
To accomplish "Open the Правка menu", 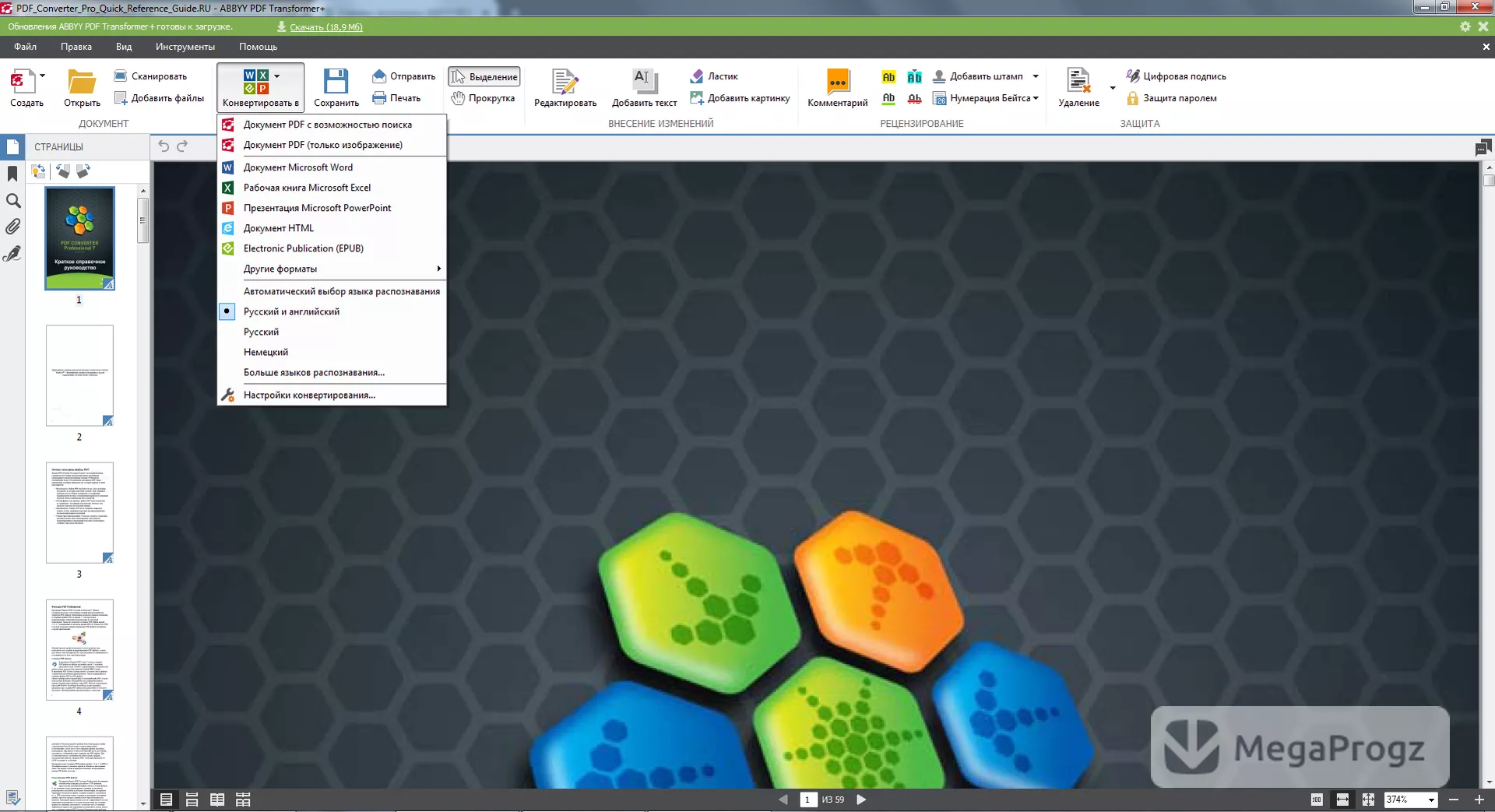I will [76, 47].
